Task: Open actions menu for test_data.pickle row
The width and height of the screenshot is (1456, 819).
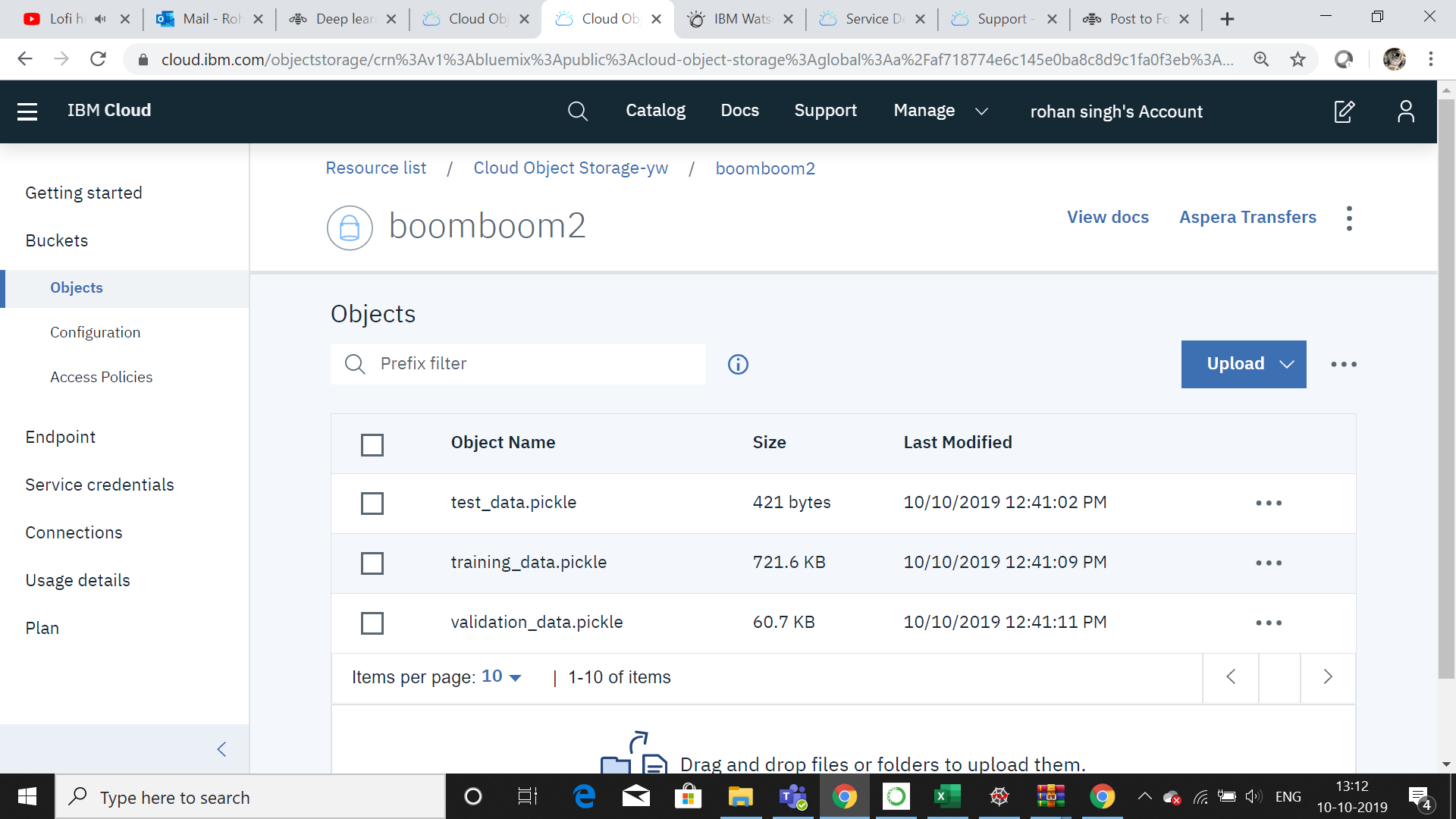Action: point(1269,504)
